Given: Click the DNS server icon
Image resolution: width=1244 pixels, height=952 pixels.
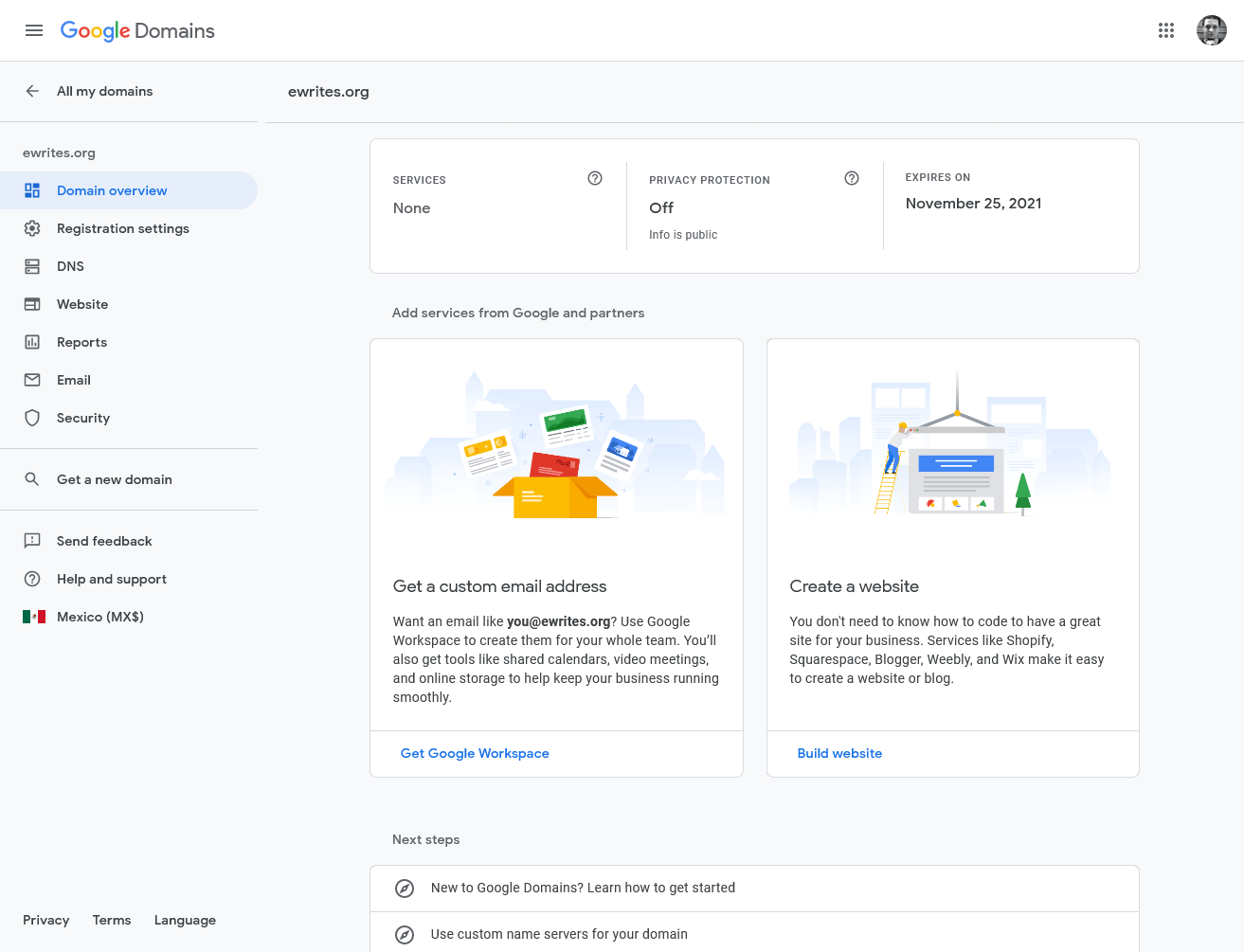Looking at the screenshot, I should pos(32,266).
